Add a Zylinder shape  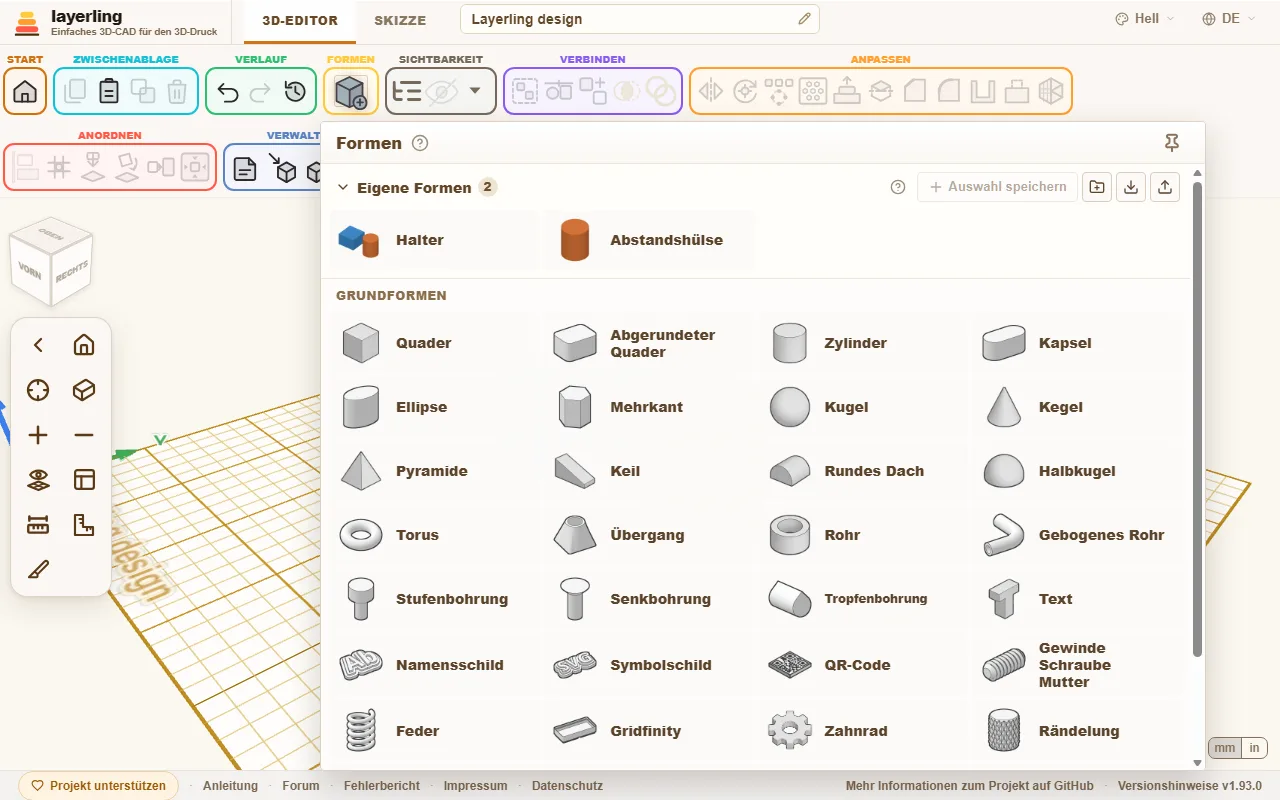862,343
